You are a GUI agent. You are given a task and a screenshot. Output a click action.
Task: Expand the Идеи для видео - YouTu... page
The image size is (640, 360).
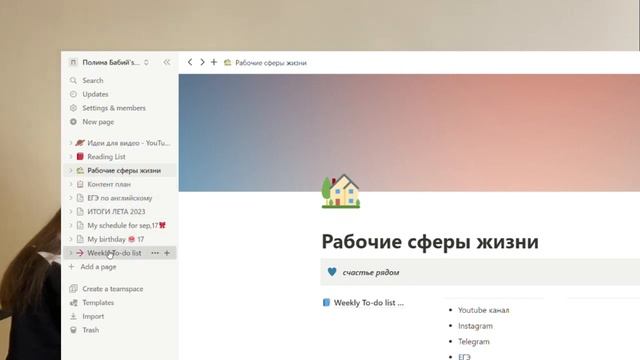70,143
